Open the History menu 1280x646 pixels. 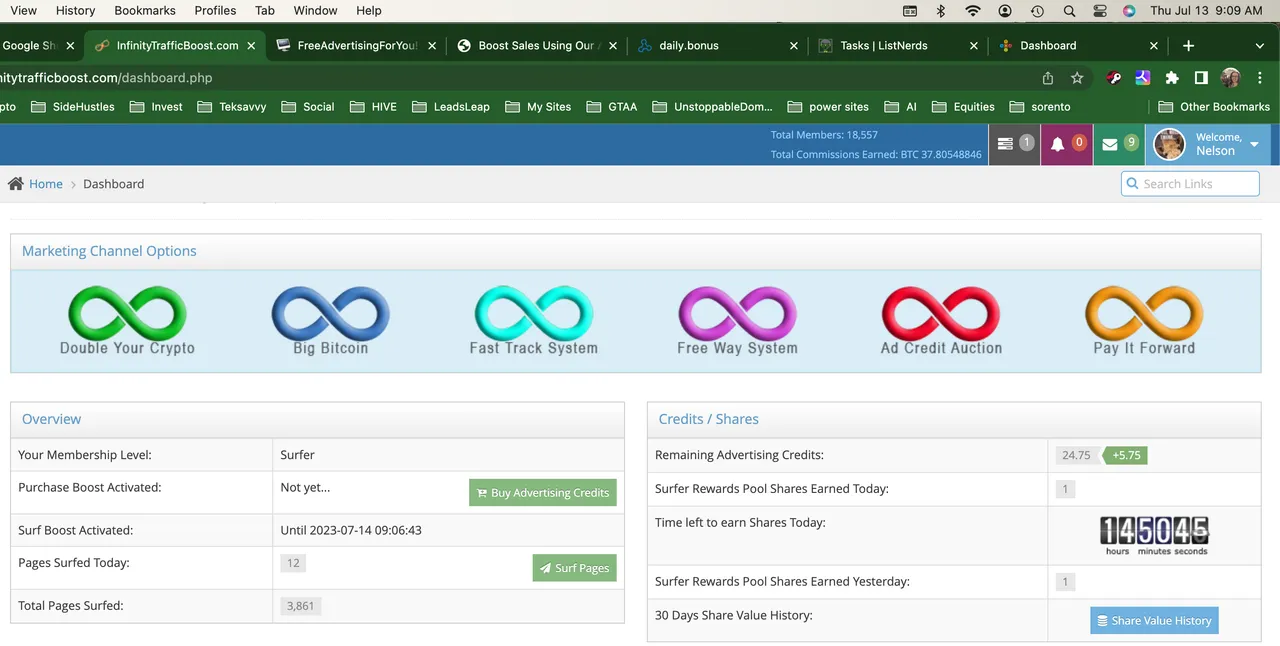(75, 11)
